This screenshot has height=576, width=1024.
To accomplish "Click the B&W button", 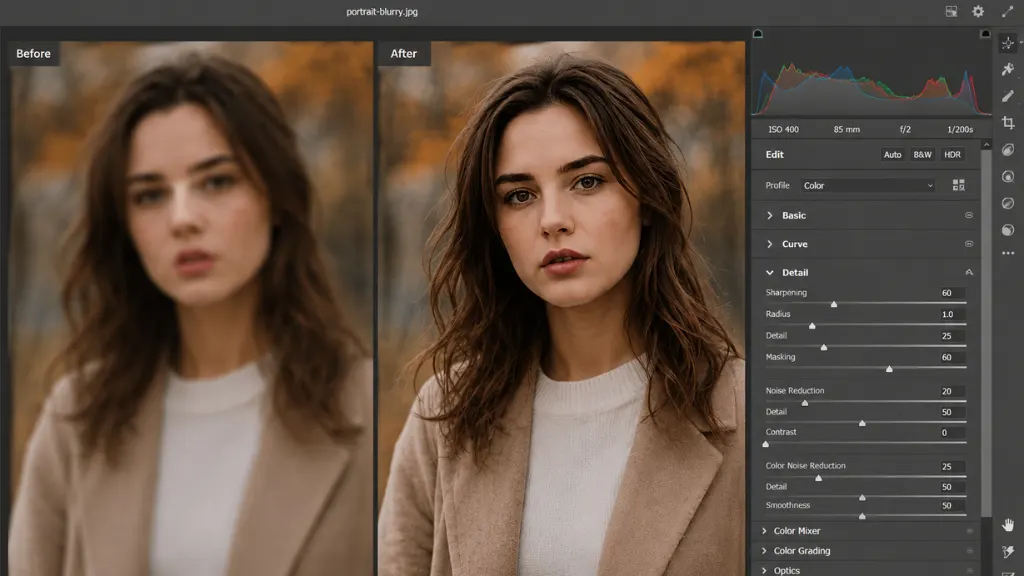I will point(922,155).
